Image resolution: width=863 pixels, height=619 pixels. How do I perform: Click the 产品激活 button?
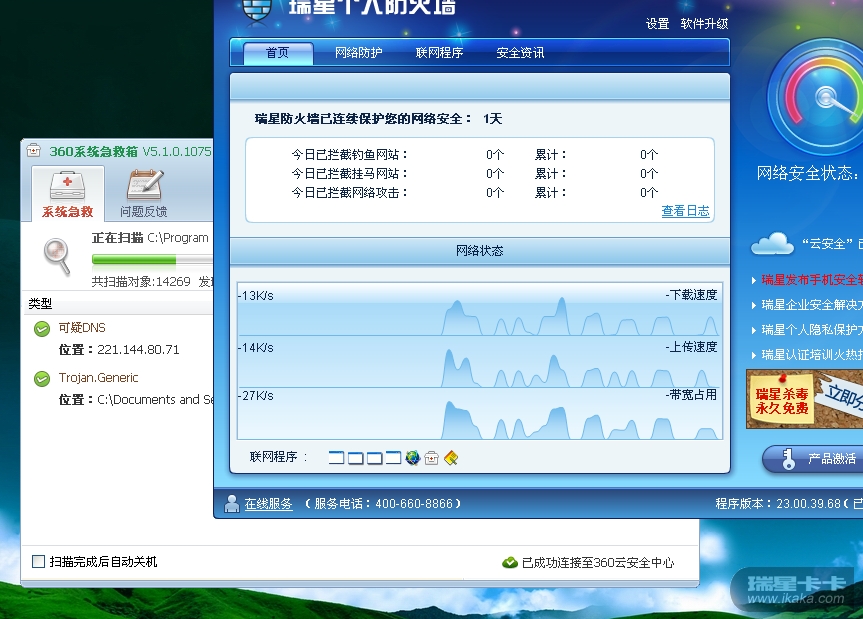point(813,458)
